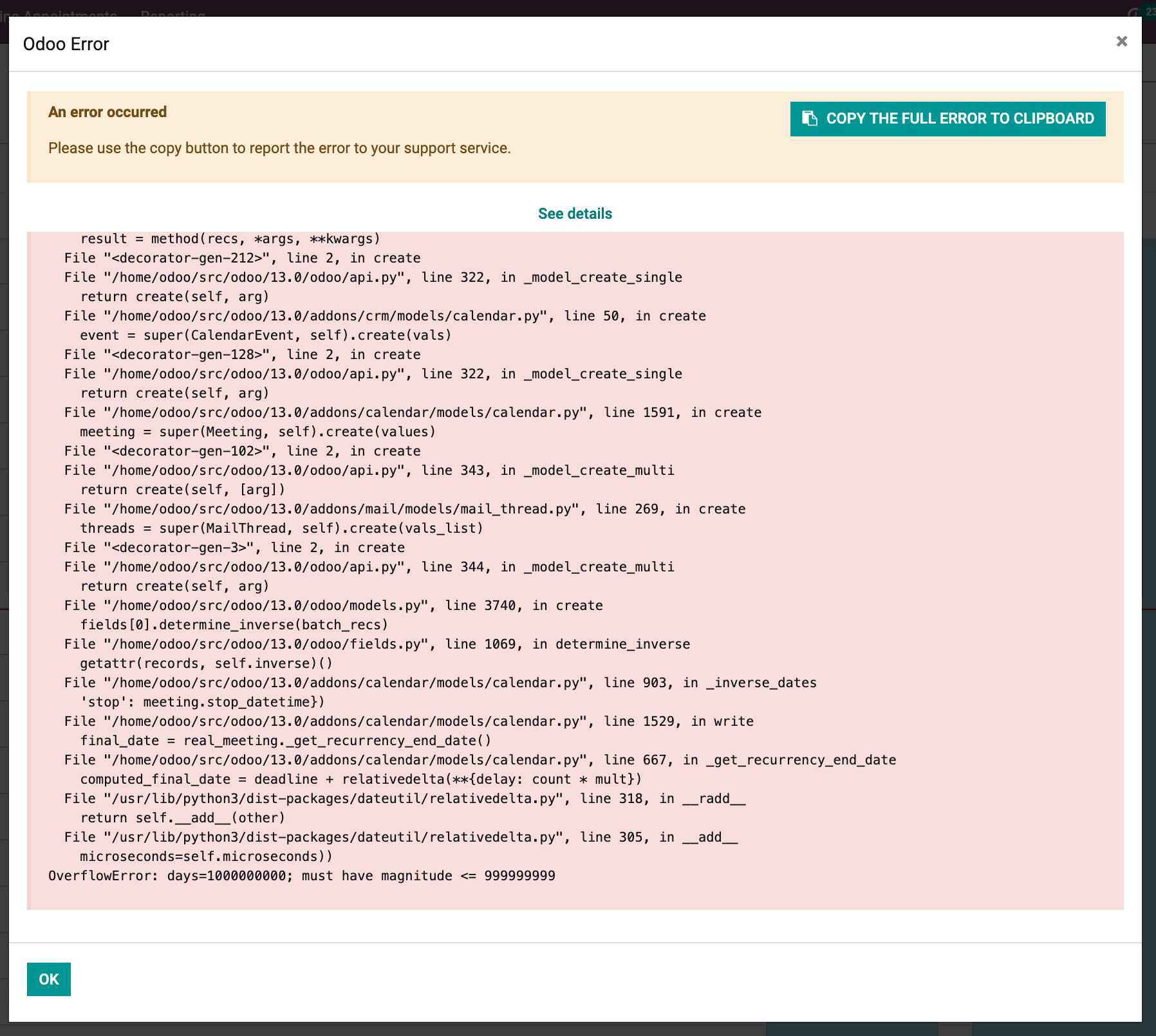This screenshot has width=1156, height=1036.
Task: Click the OK button to acknowledge the error
Action: click(x=49, y=979)
